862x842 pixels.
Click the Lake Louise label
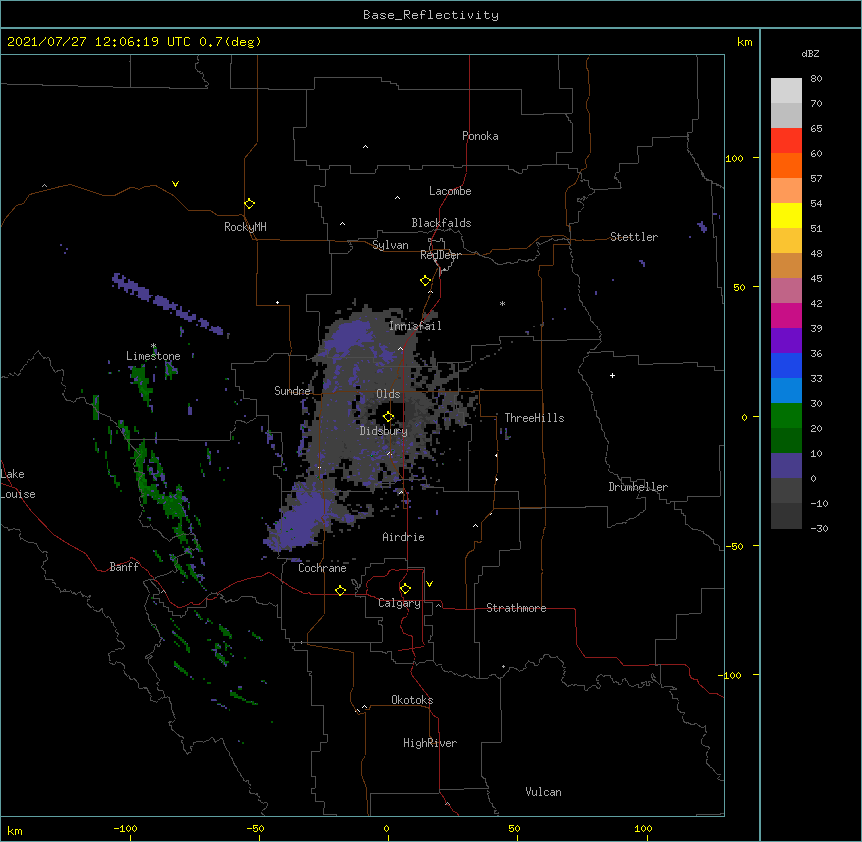pyautogui.click(x=18, y=484)
